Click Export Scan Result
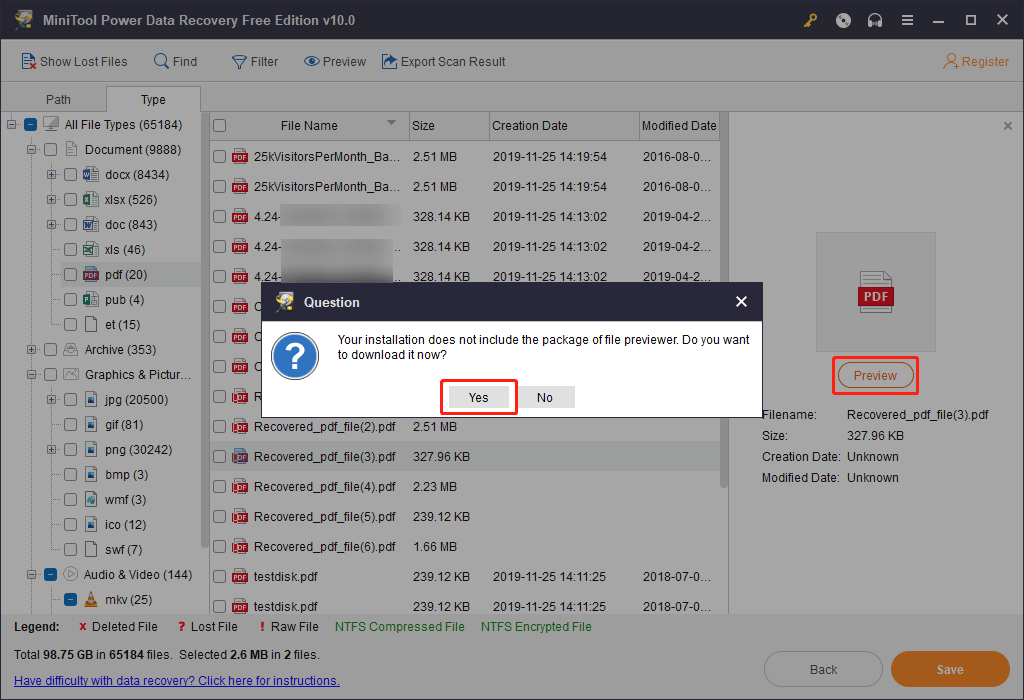1024x700 pixels. click(x=443, y=61)
